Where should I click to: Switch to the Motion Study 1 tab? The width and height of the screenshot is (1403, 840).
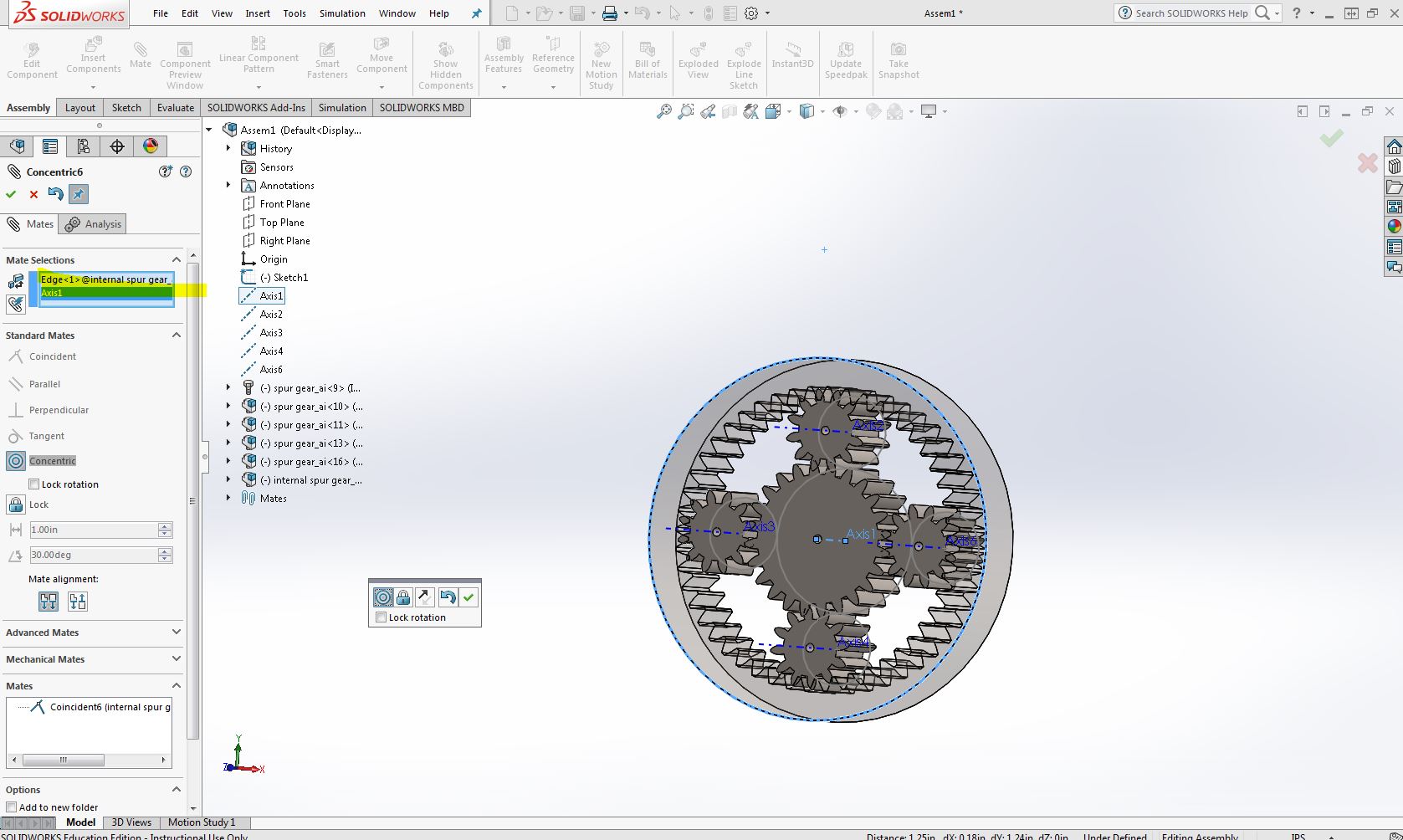tap(202, 822)
